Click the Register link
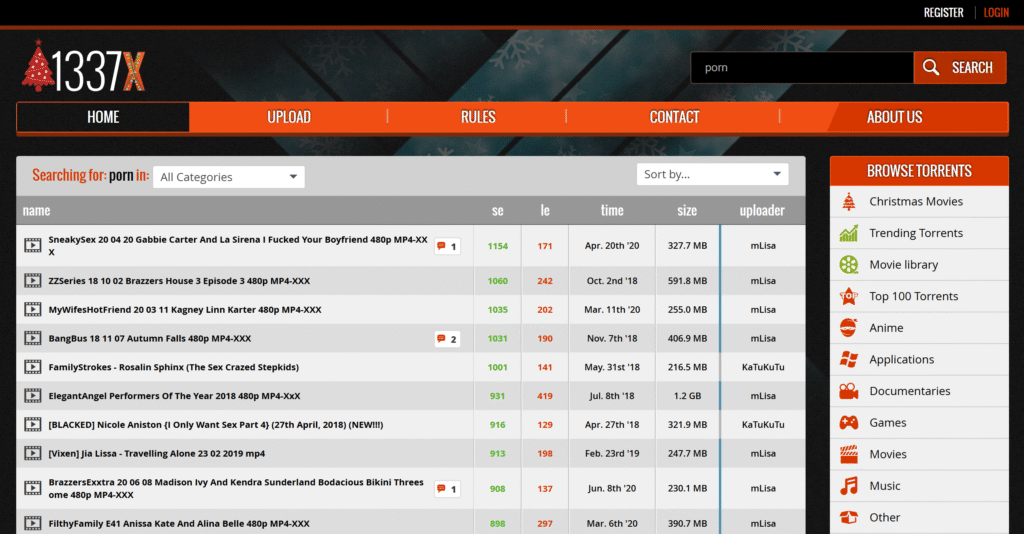The height and width of the screenshot is (534, 1024). click(943, 13)
